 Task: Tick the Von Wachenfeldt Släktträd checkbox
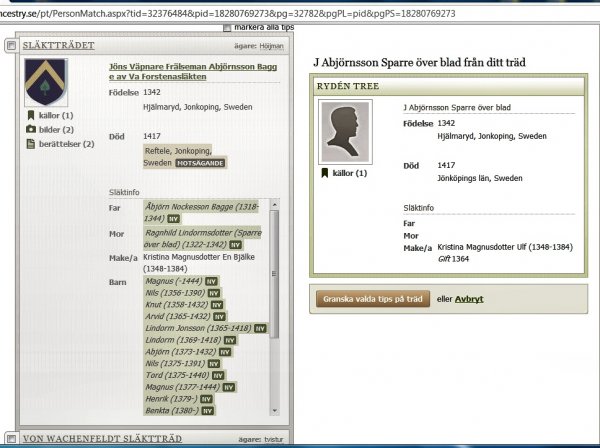[x=10, y=439]
